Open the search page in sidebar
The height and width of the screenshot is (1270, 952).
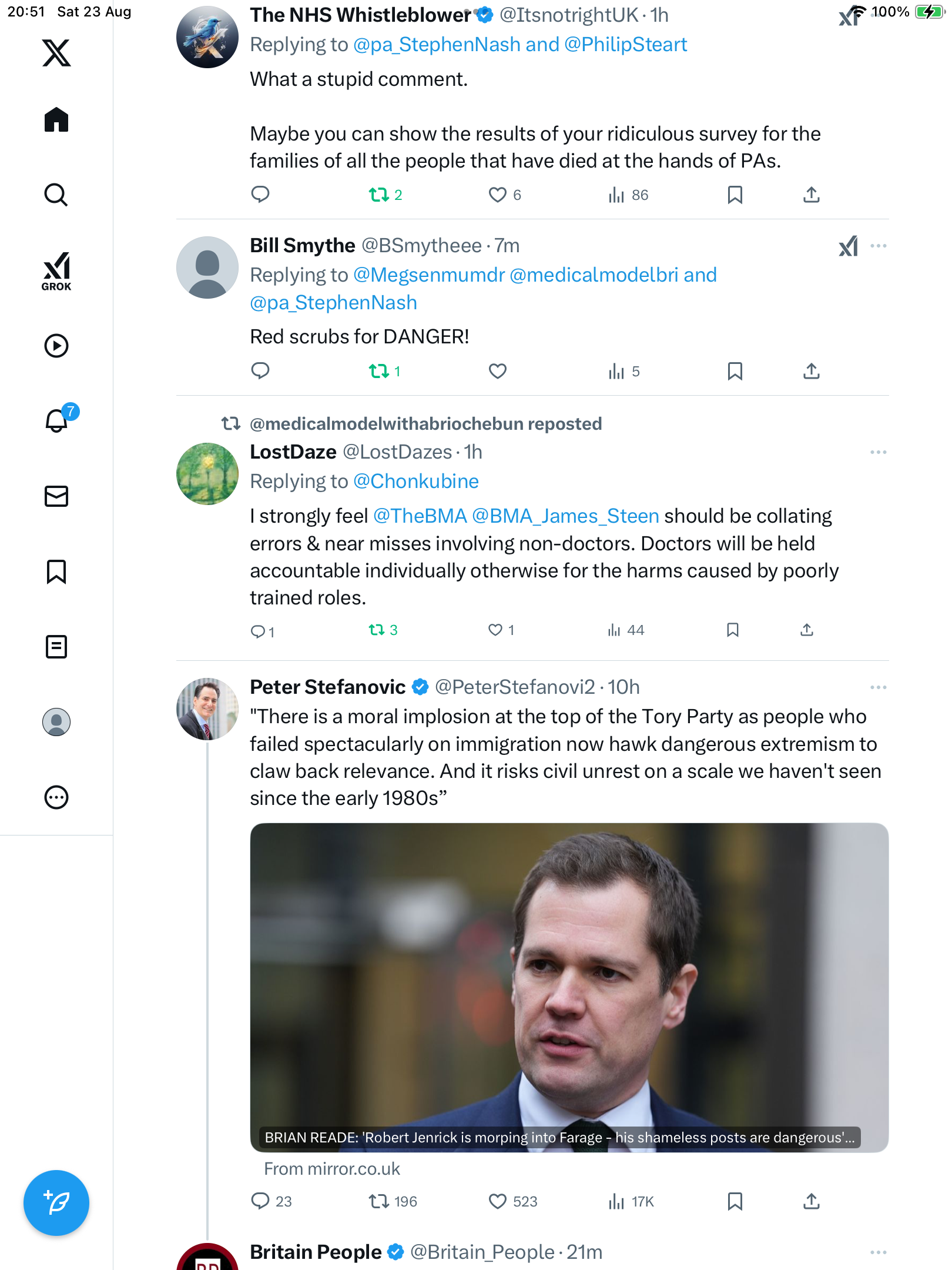click(x=56, y=195)
